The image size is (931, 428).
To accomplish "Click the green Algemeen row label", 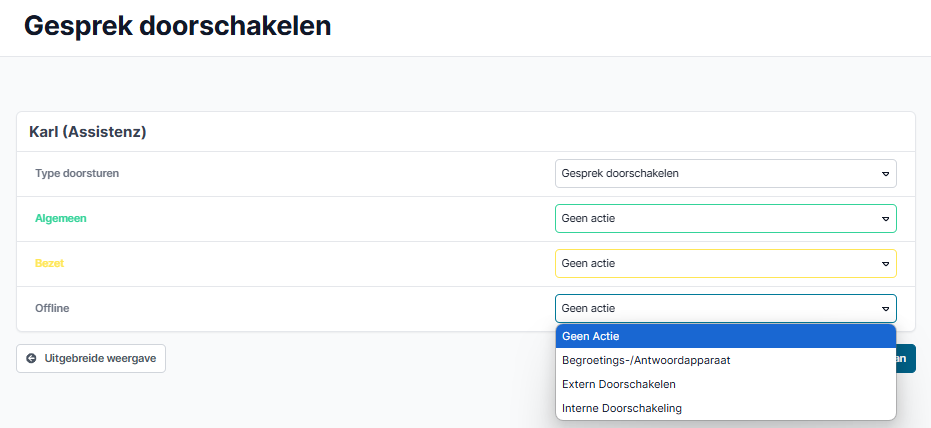I will 61,218.
